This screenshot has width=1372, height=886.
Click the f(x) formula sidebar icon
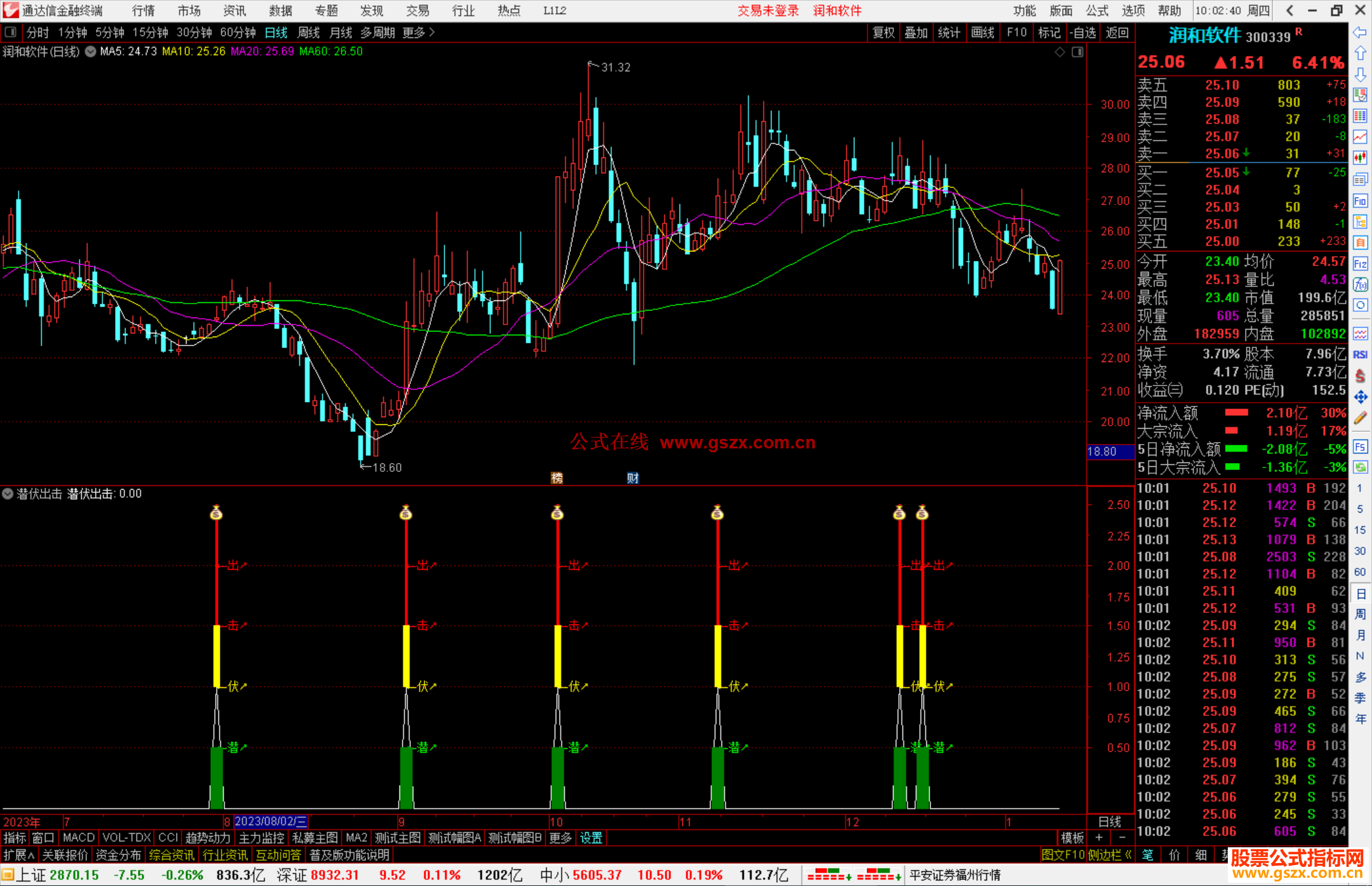[1360, 285]
